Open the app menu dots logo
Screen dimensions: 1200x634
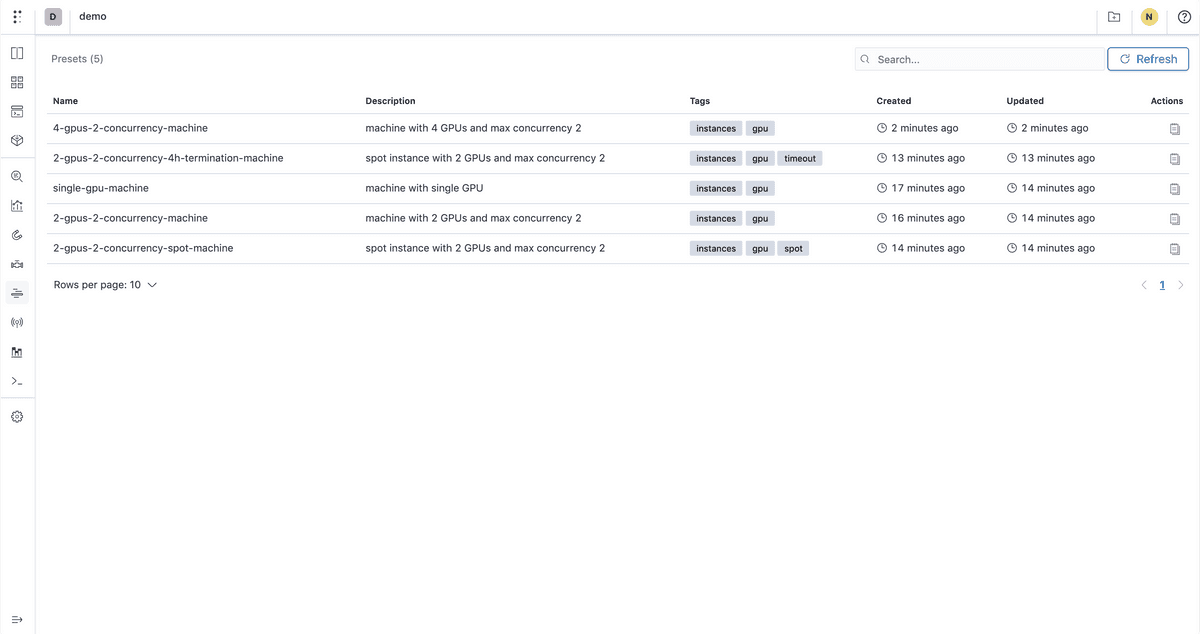pos(17,17)
